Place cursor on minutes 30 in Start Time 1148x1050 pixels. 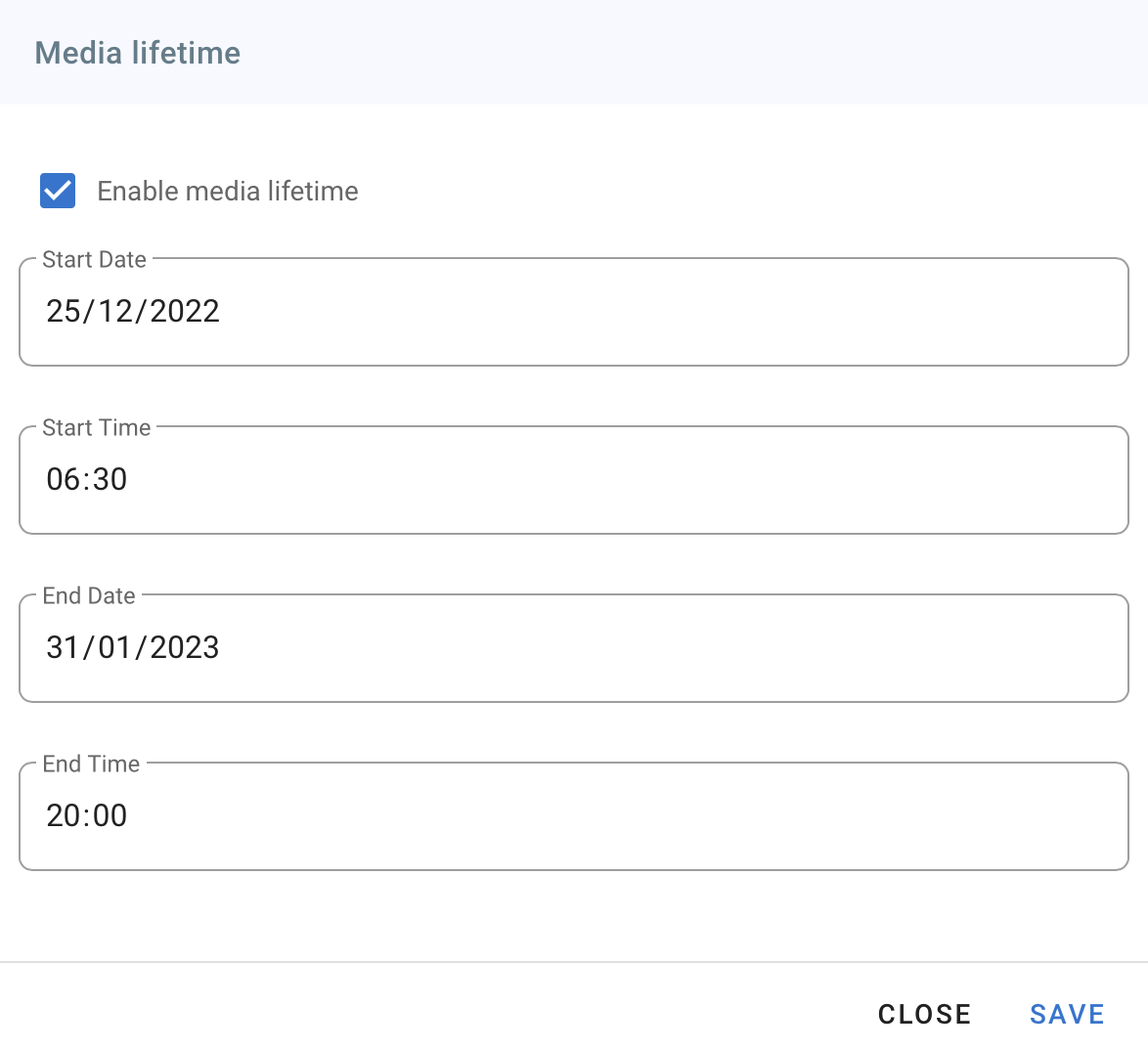[110, 480]
